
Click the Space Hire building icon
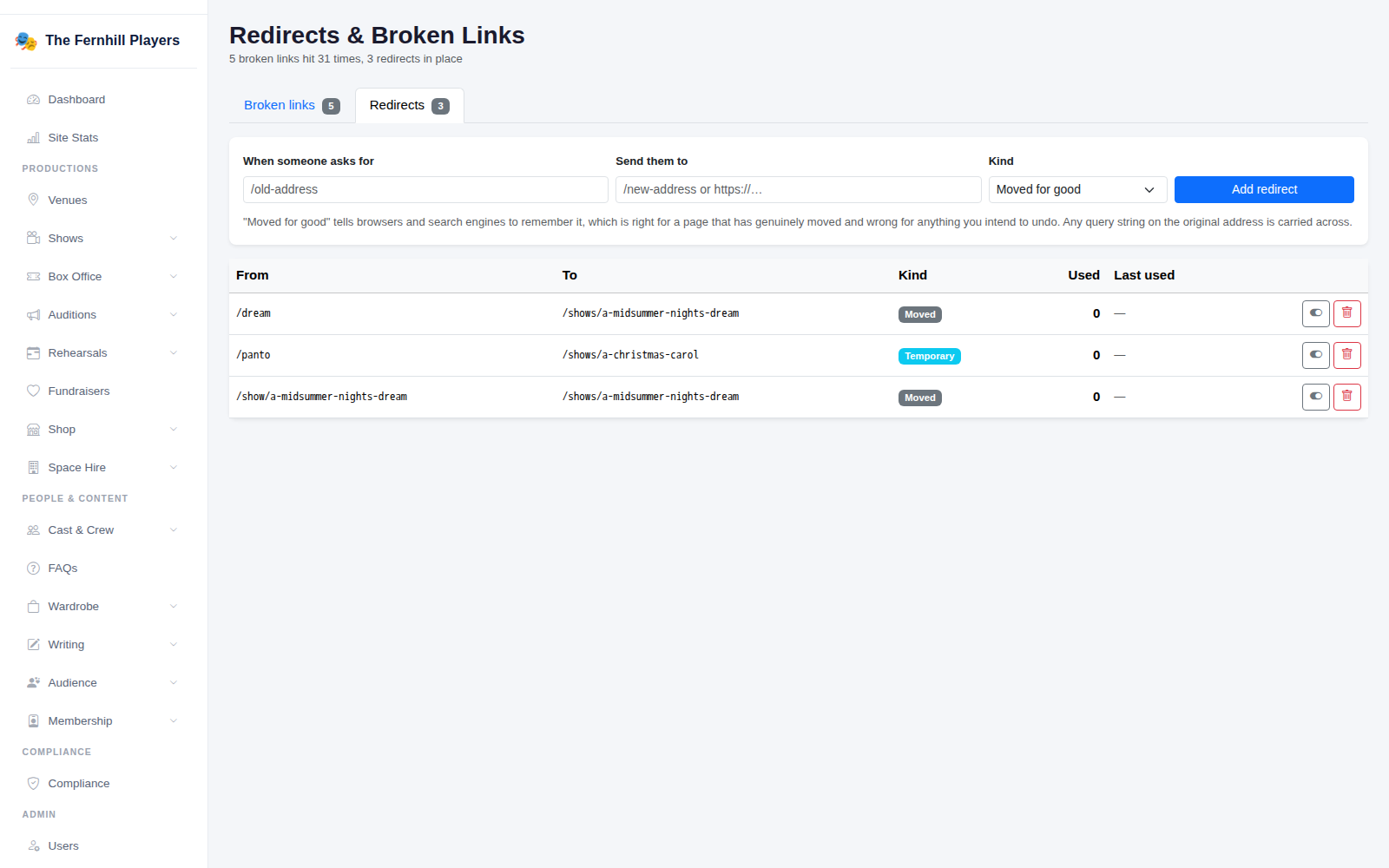tap(33, 468)
